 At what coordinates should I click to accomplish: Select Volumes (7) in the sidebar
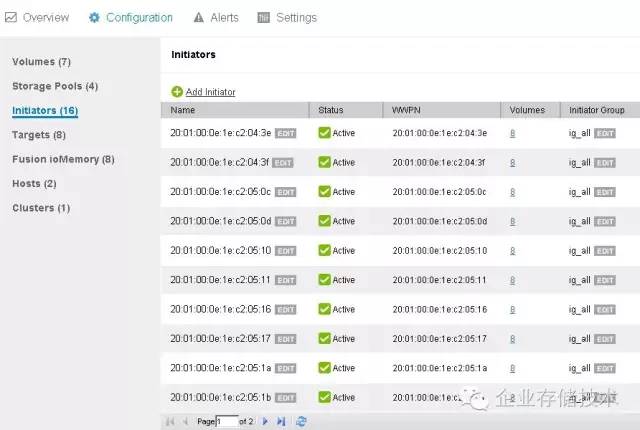click(41, 62)
